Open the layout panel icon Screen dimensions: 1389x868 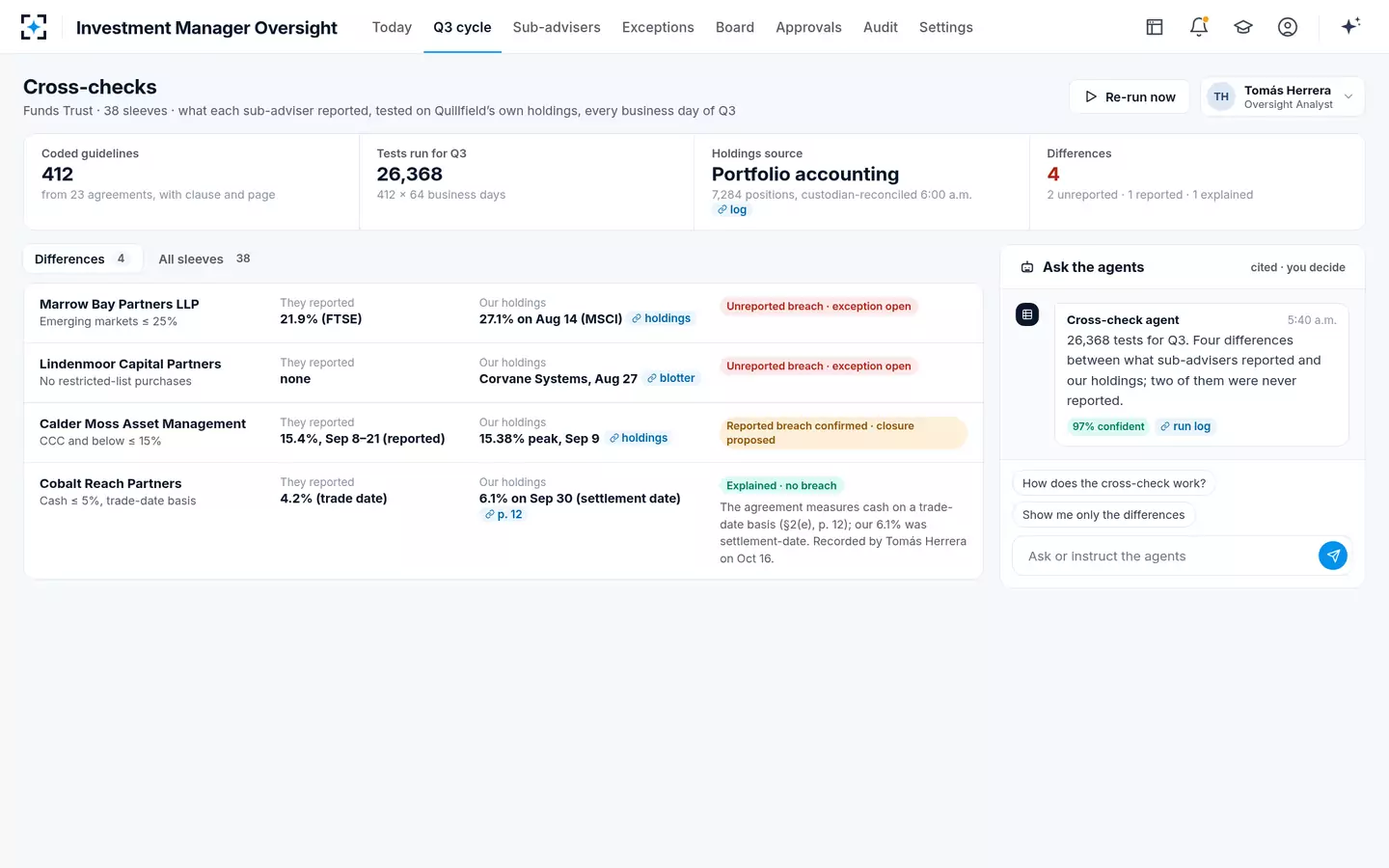tap(1155, 27)
